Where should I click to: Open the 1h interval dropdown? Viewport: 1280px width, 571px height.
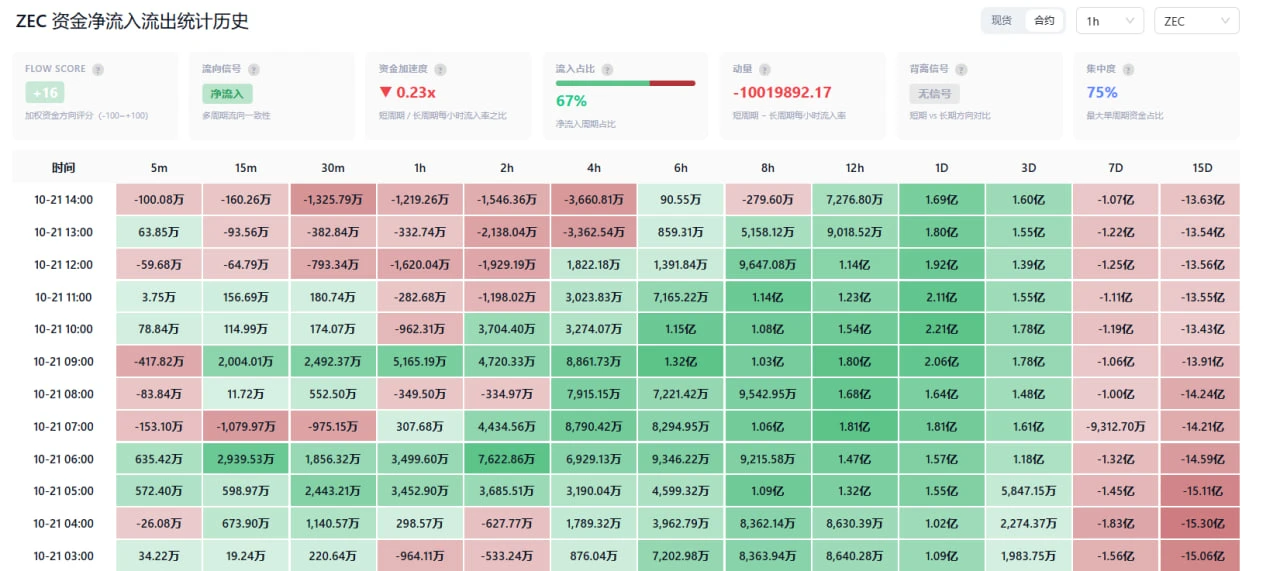pos(1109,21)
